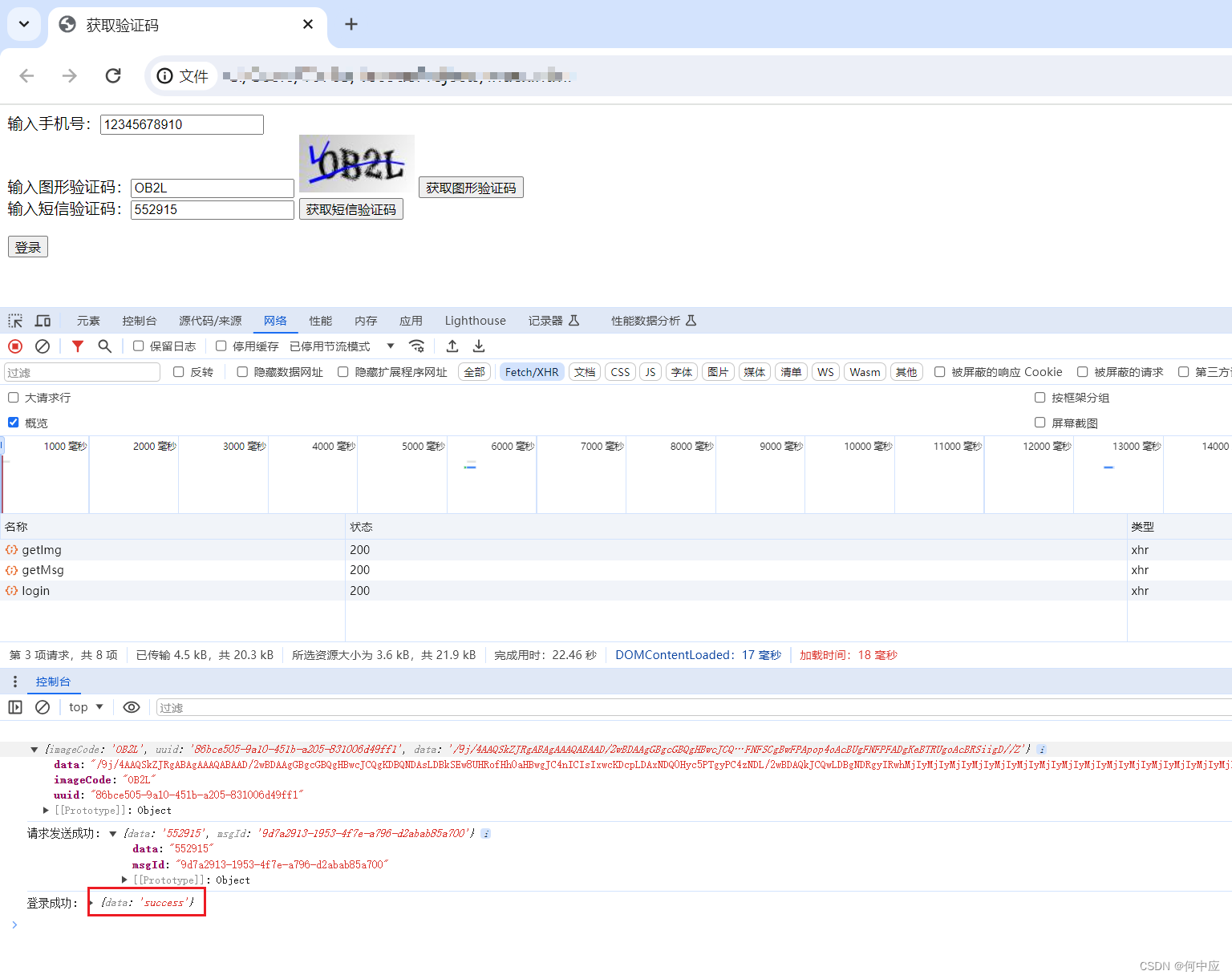1232x979 pixels.
Task: Enable 停用缓存 checkbox
Action: coord(221,346)
